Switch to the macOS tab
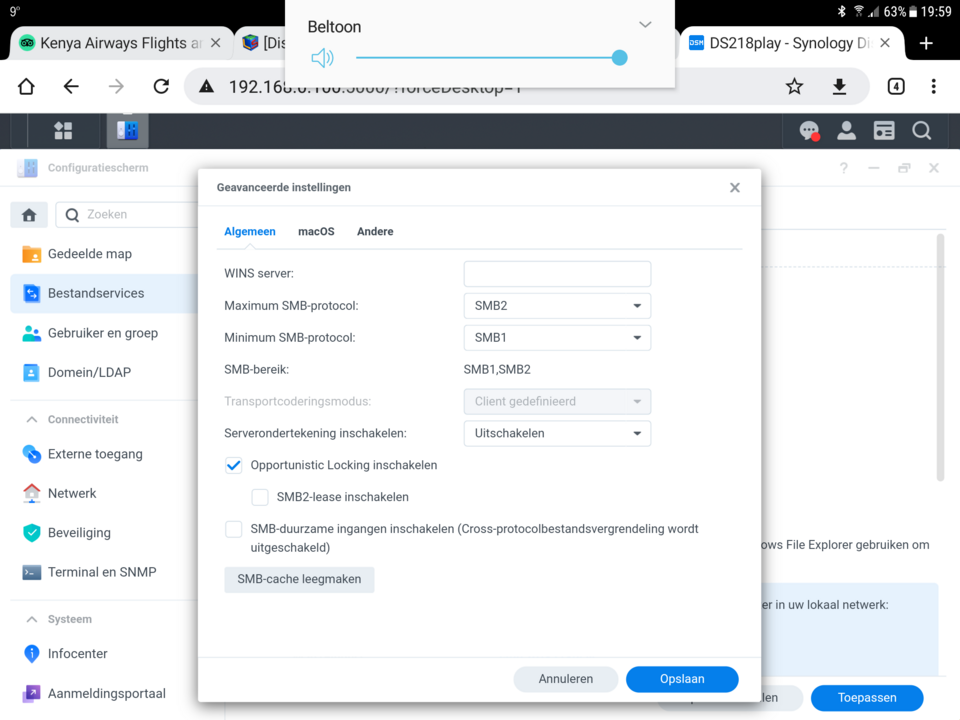This screenshot has height=720, width=960. tap(316, 231)
